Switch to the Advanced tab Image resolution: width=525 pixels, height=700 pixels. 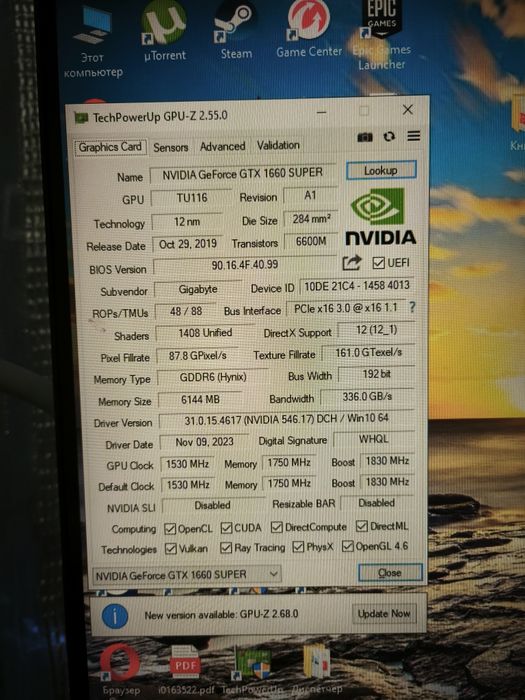[222, 146]
